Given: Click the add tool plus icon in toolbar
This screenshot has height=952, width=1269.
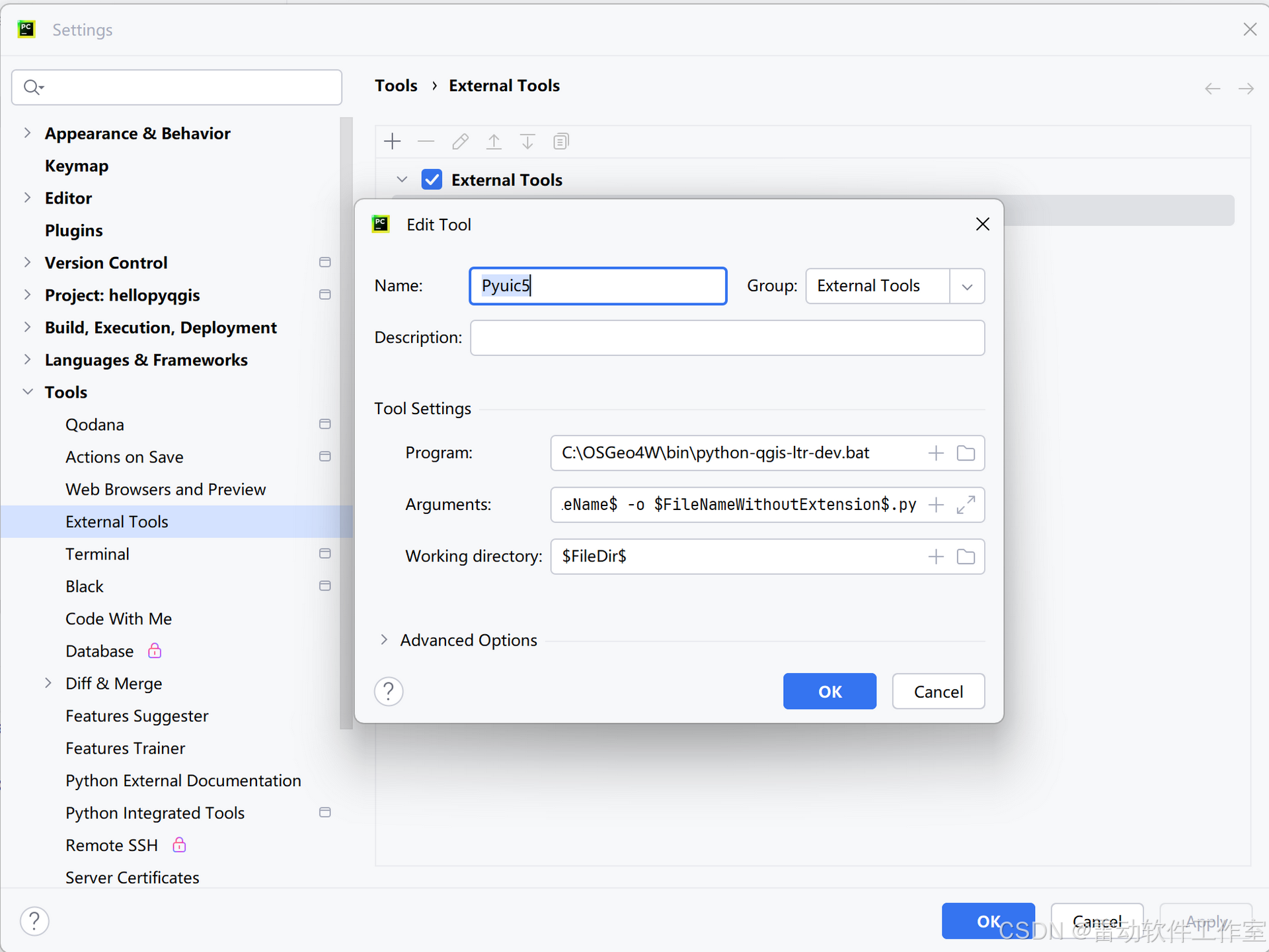Looking at the screenshot, I should tap(393, 141).
